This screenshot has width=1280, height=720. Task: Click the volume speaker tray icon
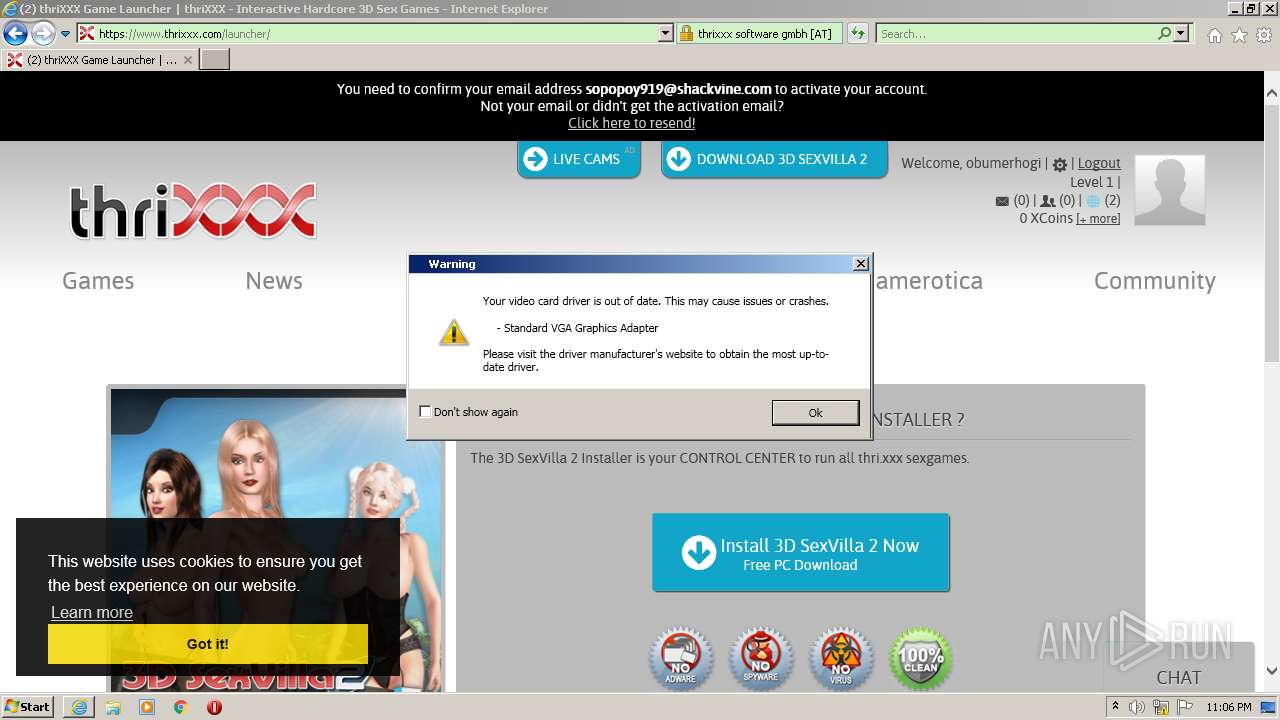(1137, 707)
